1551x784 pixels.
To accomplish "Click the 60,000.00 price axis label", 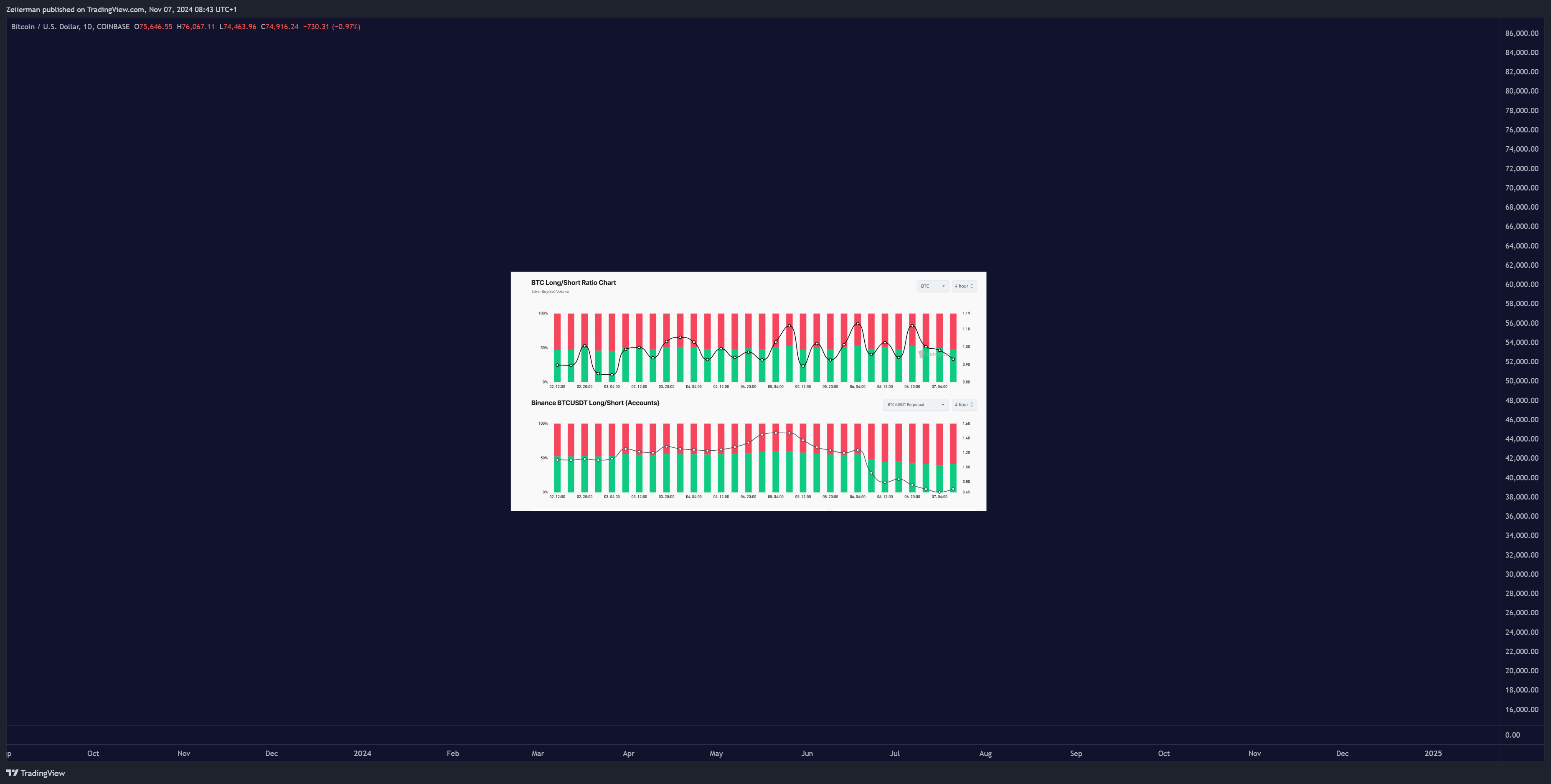I will coord(1521,284).
